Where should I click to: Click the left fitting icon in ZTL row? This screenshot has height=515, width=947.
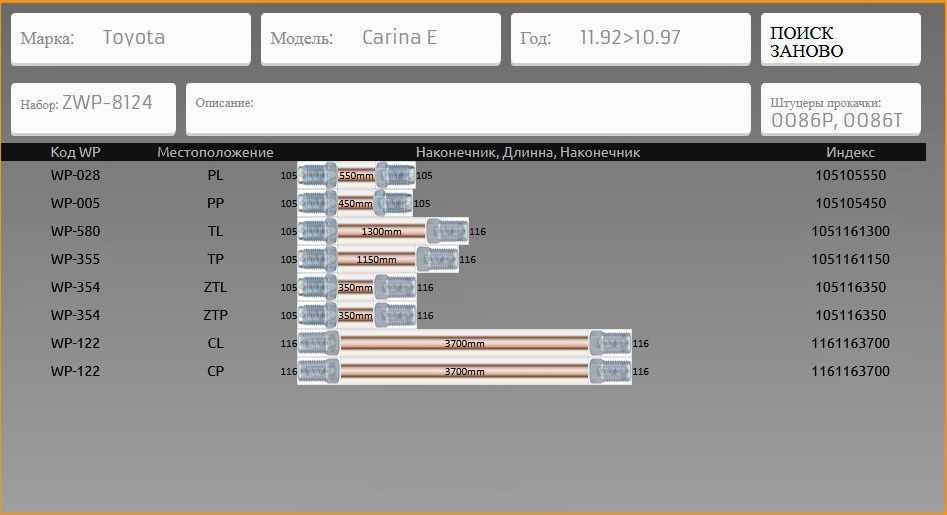317,288
